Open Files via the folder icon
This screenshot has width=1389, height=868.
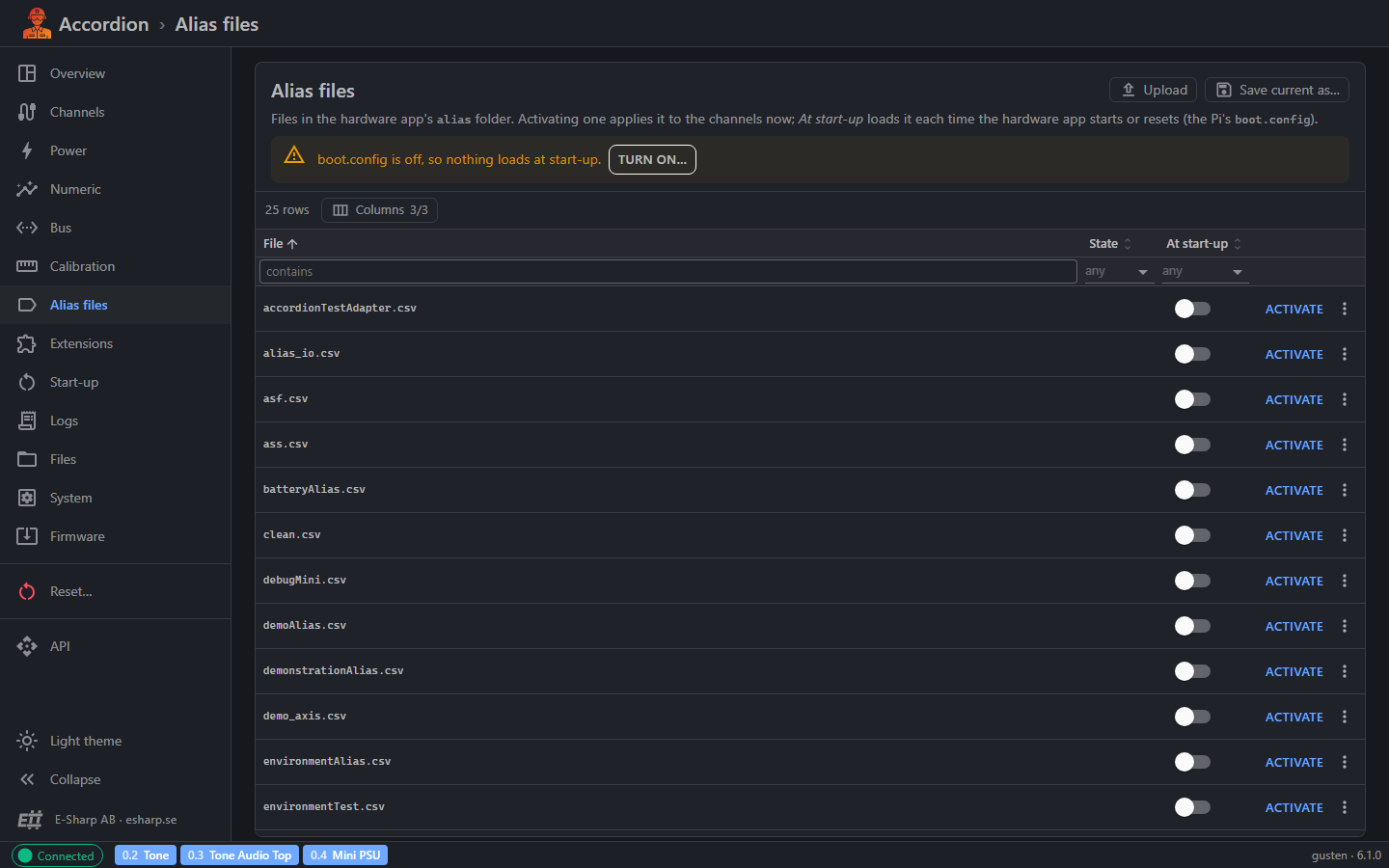pos(27,459)
